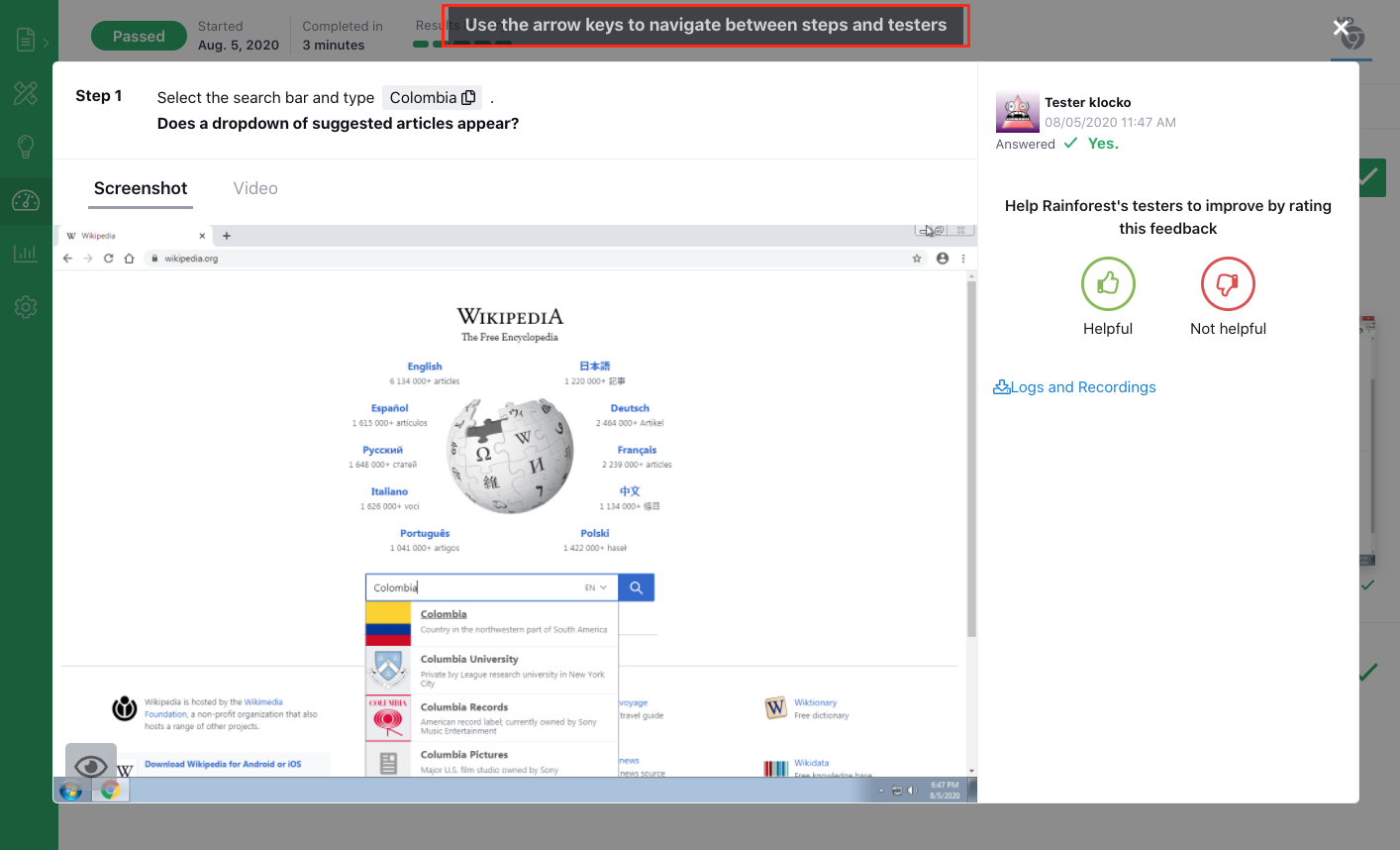The image size is (1400, 850).
Task: Click the Wikipedia globe logo
Action: pyautogui.click(x=510, y=456)
